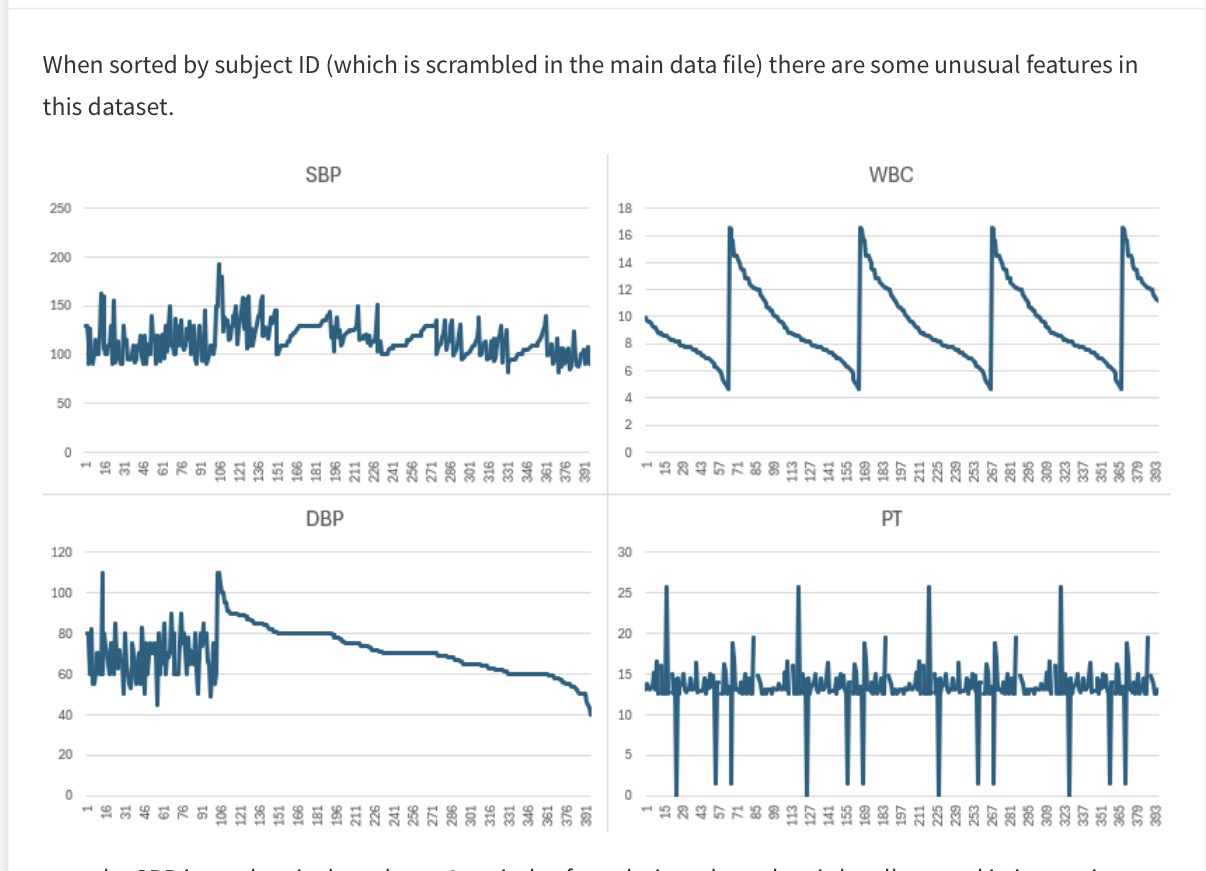Click the PT chart title

892,519
